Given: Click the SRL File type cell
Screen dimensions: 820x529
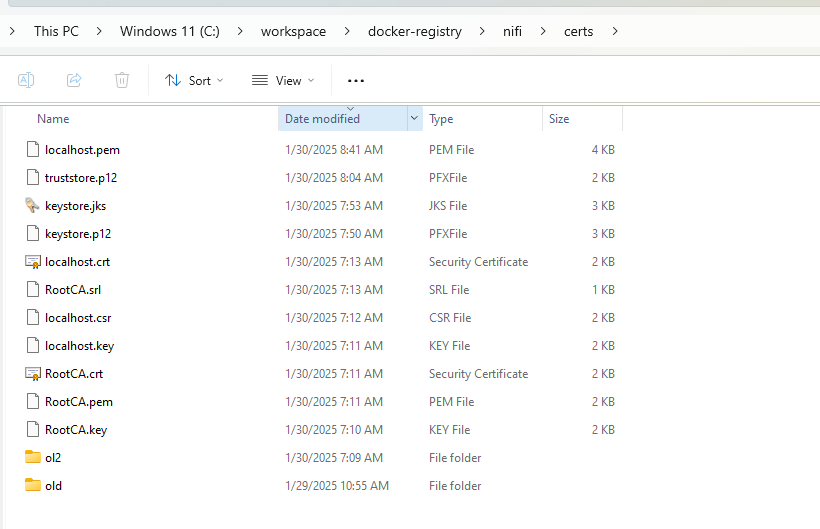Looking at the screenshot, I should coord(449,290).
